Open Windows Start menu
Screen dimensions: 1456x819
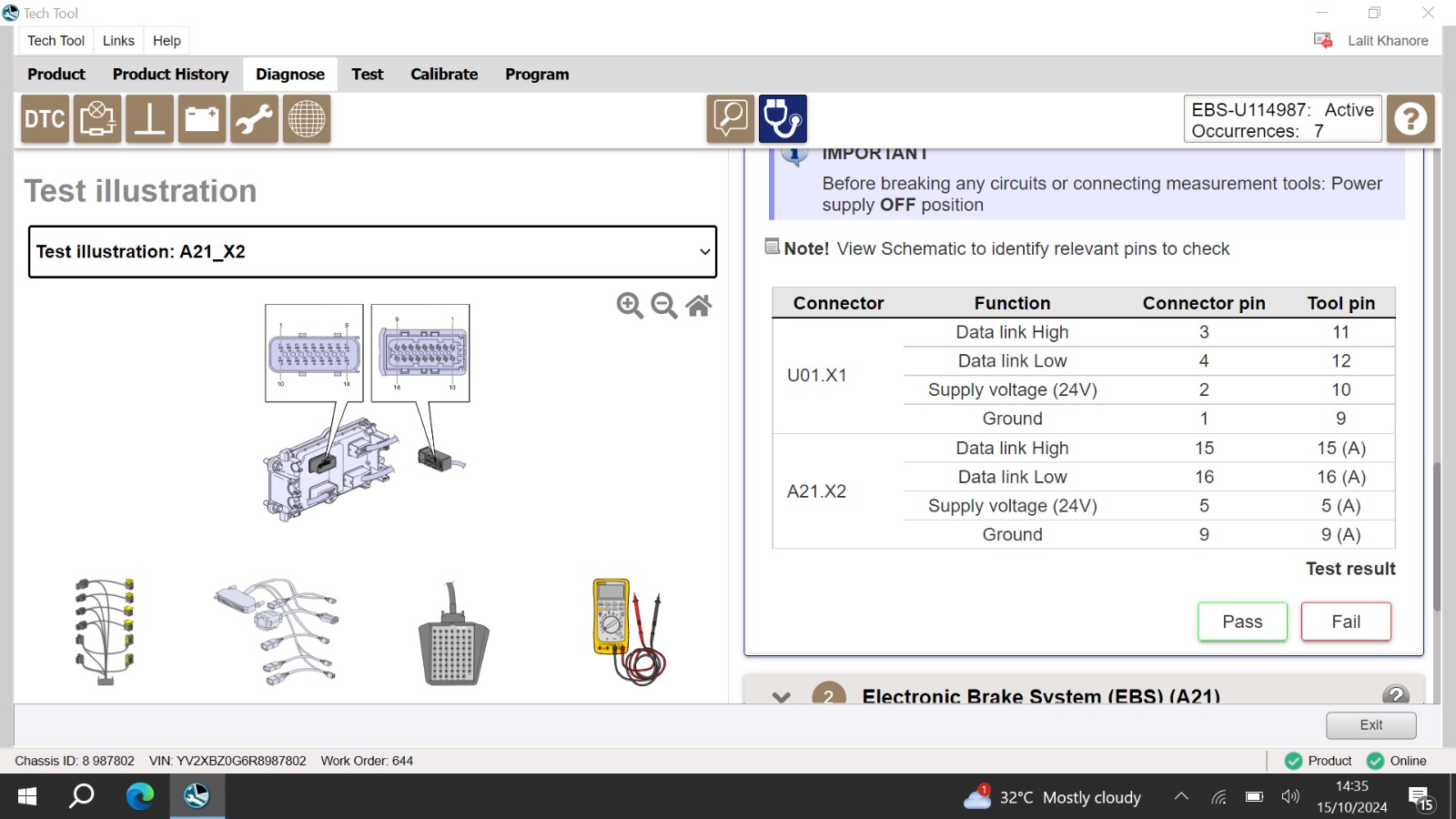27,797
